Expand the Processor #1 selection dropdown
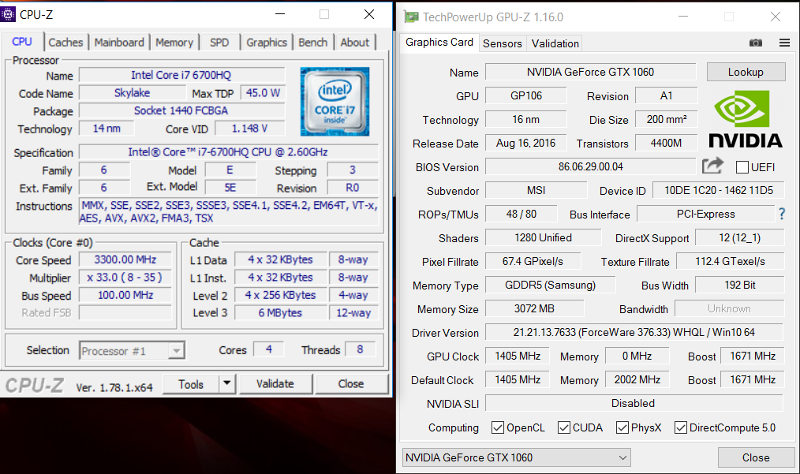 [176, 350]
